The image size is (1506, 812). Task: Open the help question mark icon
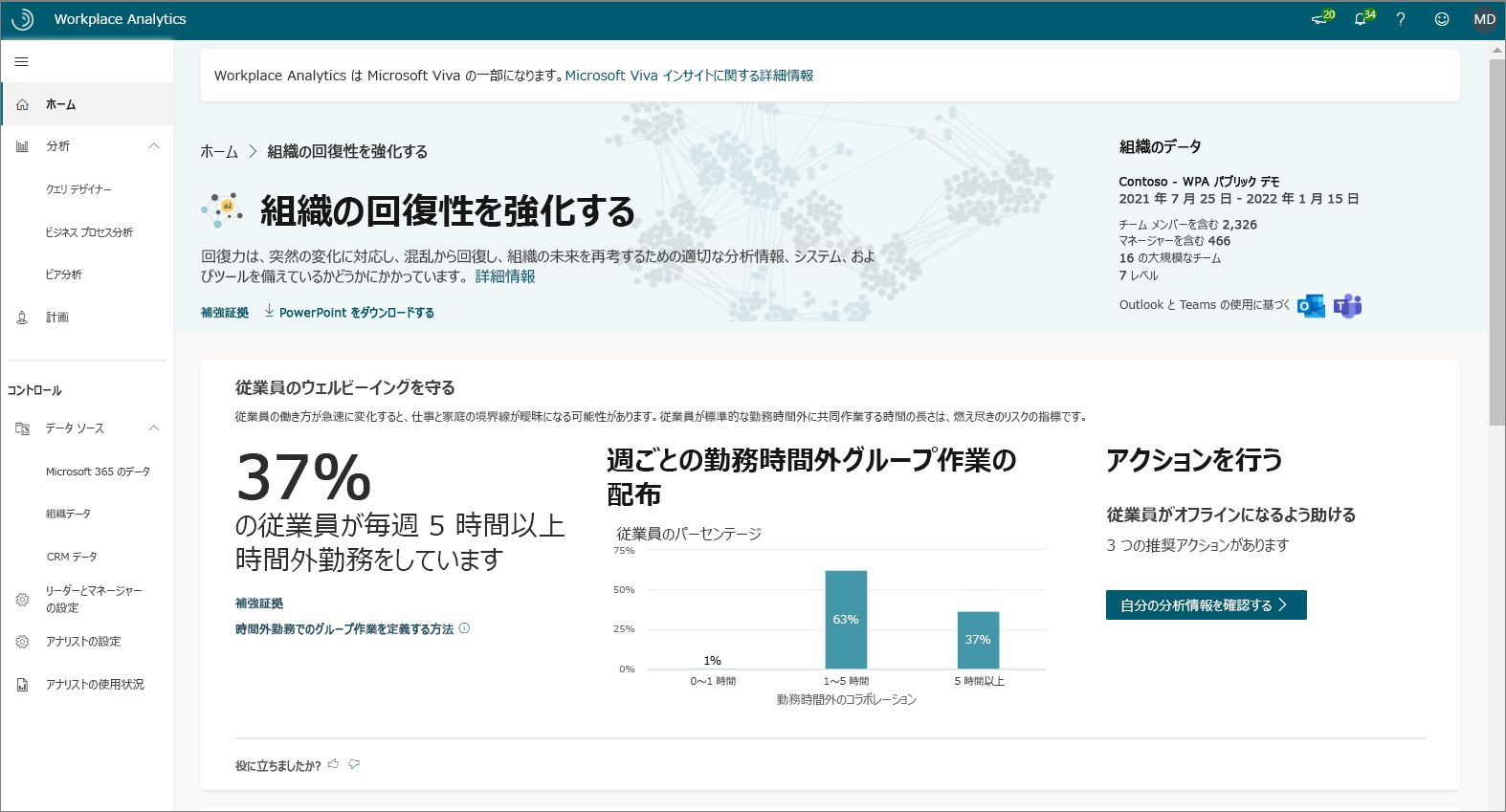(1401, 19)
